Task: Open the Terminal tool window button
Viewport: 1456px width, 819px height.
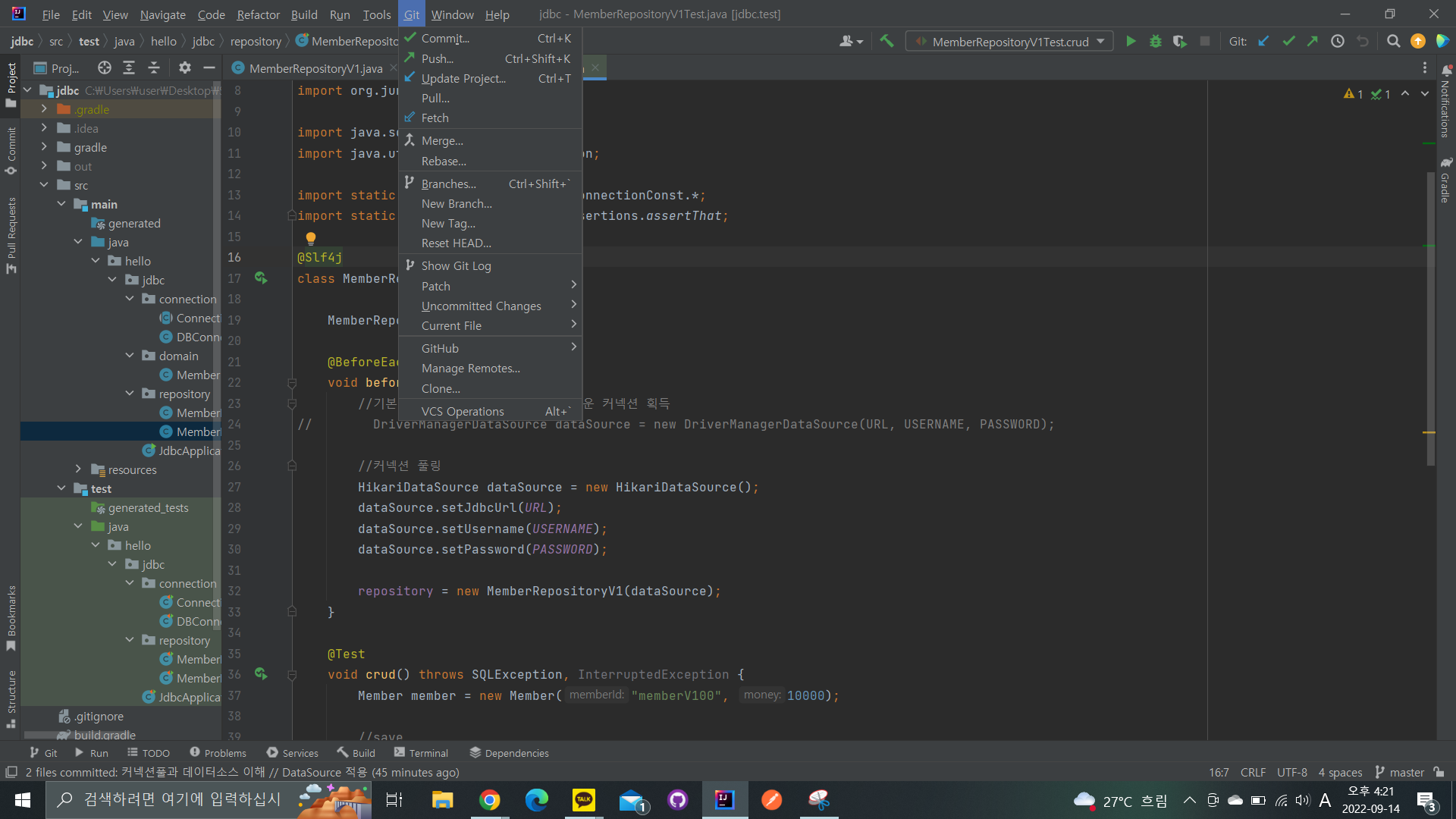Action: tap(421, 753)
